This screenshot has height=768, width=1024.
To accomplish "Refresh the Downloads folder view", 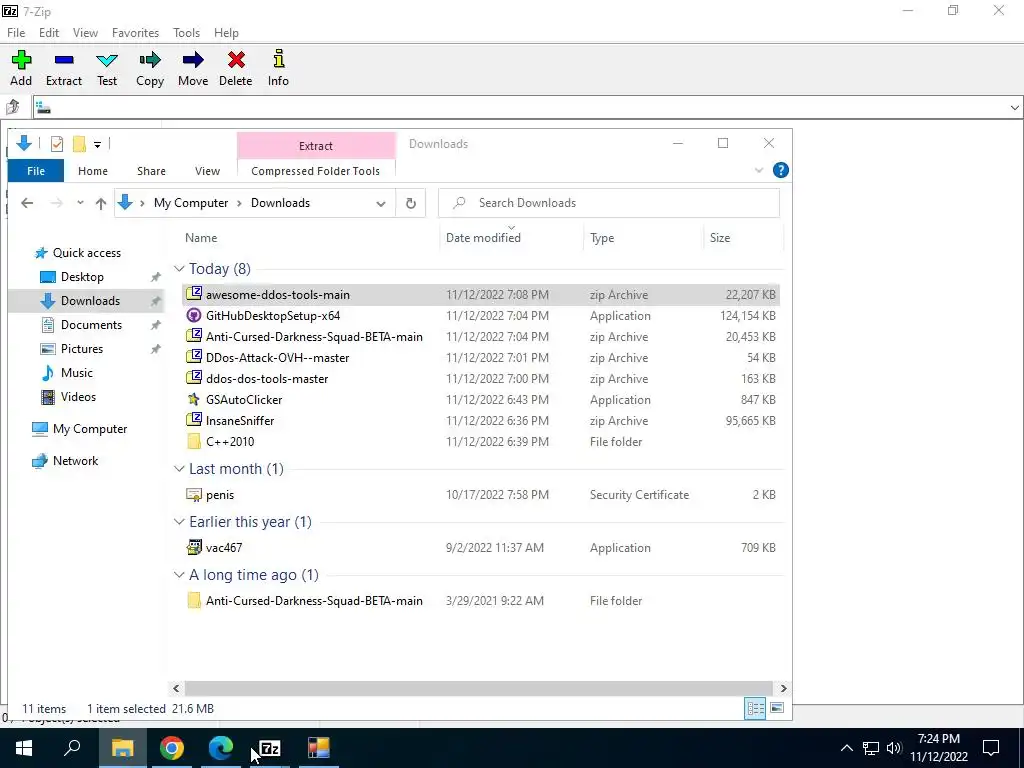I will 411,203.
